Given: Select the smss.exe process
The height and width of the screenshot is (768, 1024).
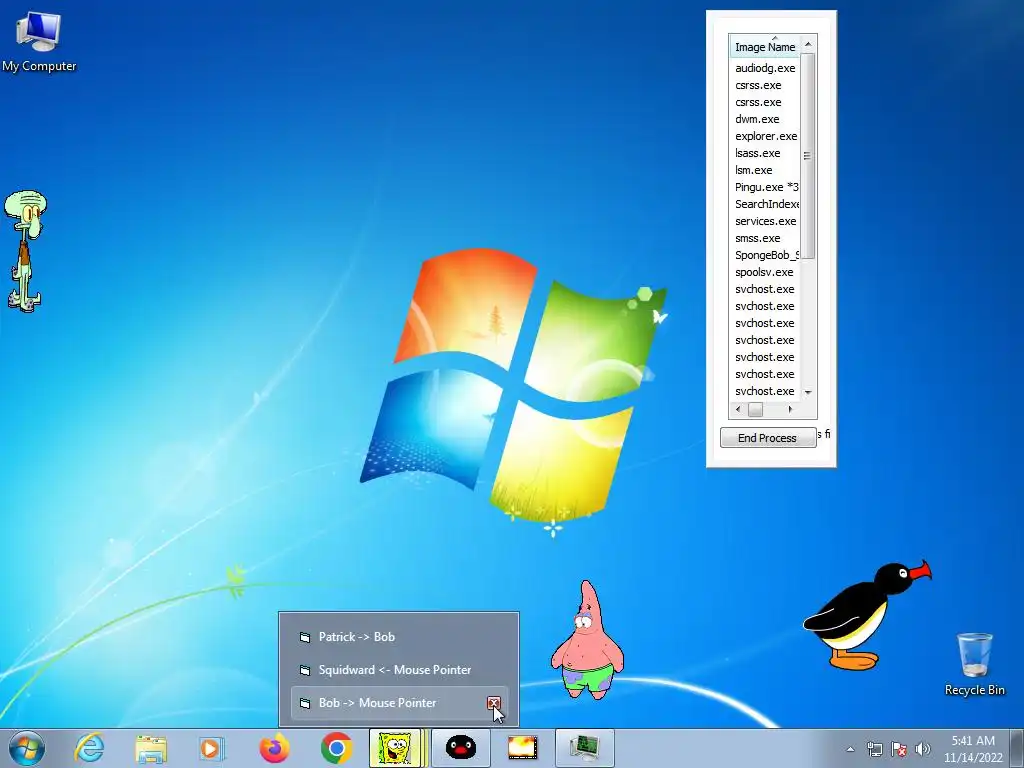Looking at the screenshot, I should 765,238.
